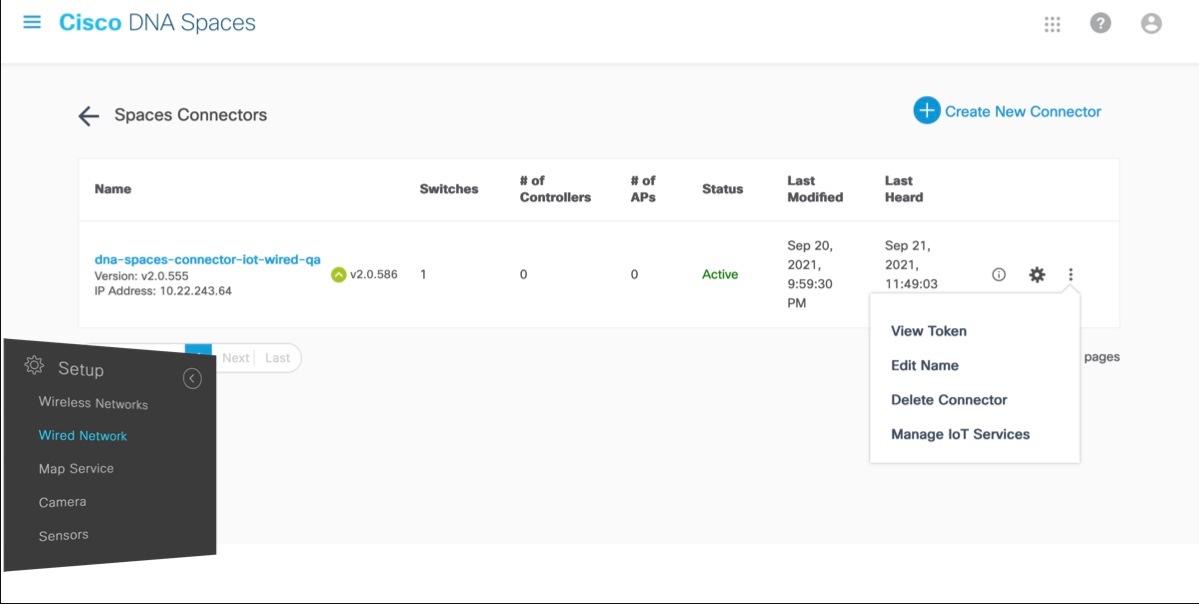Choose View Token from the actions menu
Viewport: 1199px width, 604px height.
click(929, 330)
